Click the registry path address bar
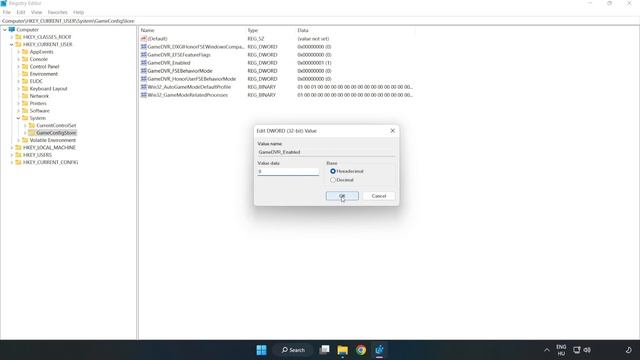 coord(320,21)
